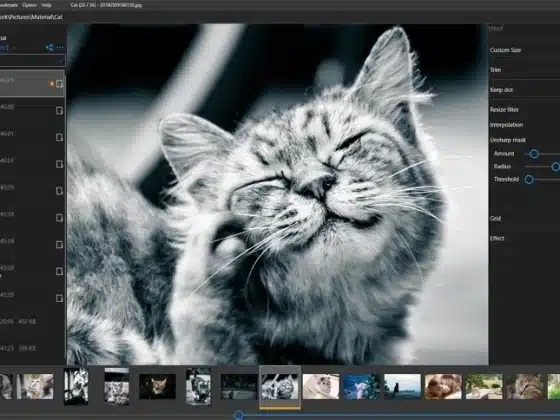Open the three-dots more menu in left panel
The height and width of the screenshot is (420, 560).
pyautogui.click(x=60, y=48)
